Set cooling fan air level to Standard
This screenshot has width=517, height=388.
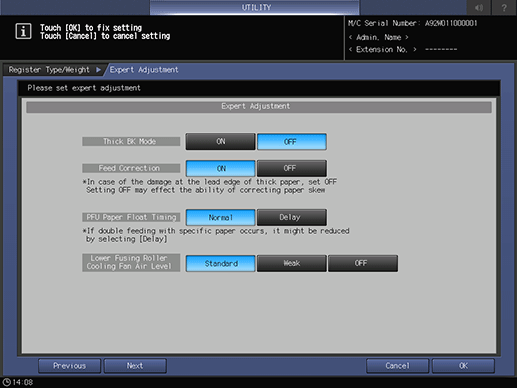[x=220, y=263]
